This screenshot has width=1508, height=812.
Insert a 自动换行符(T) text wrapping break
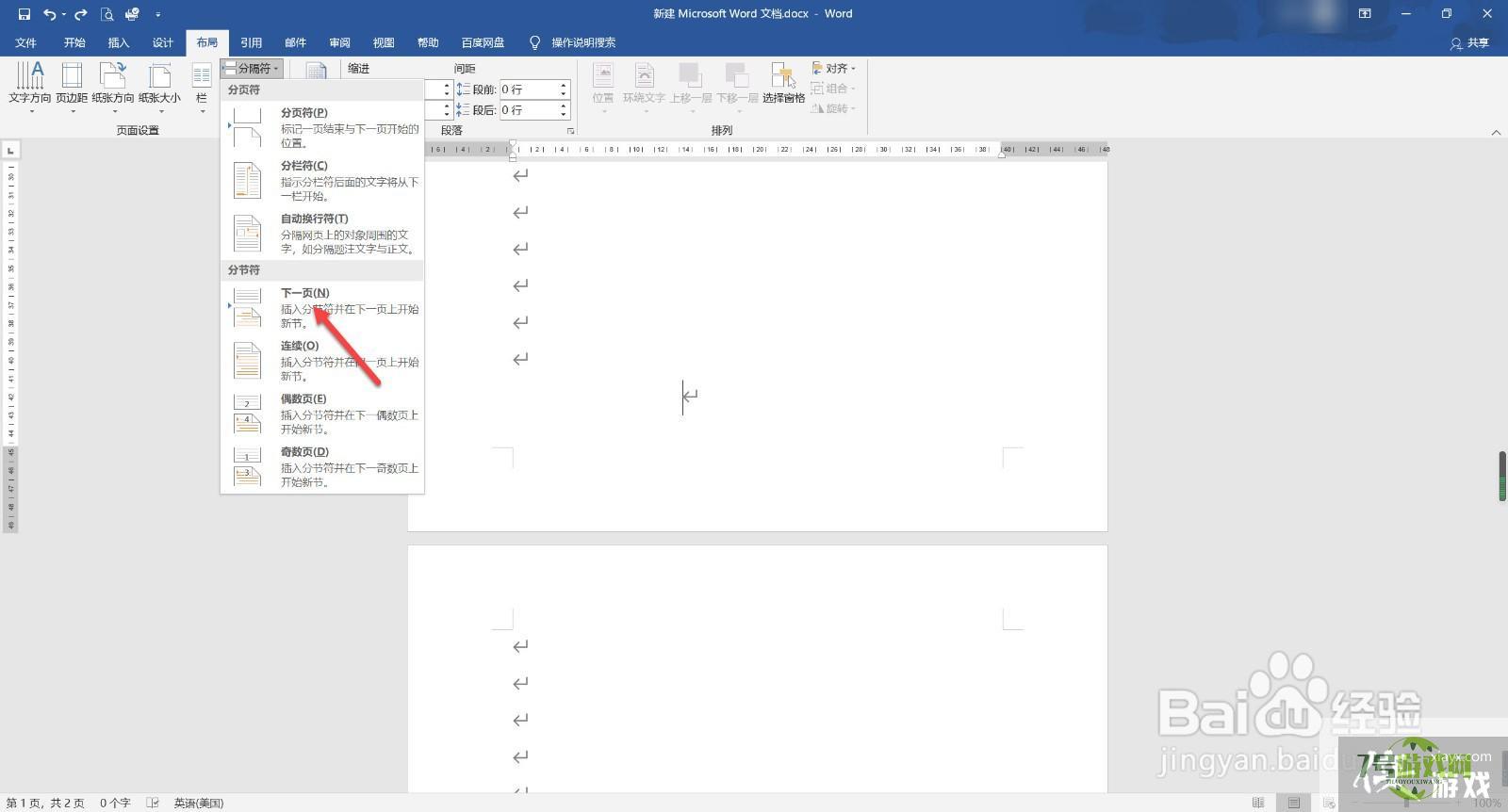point(322,233)
